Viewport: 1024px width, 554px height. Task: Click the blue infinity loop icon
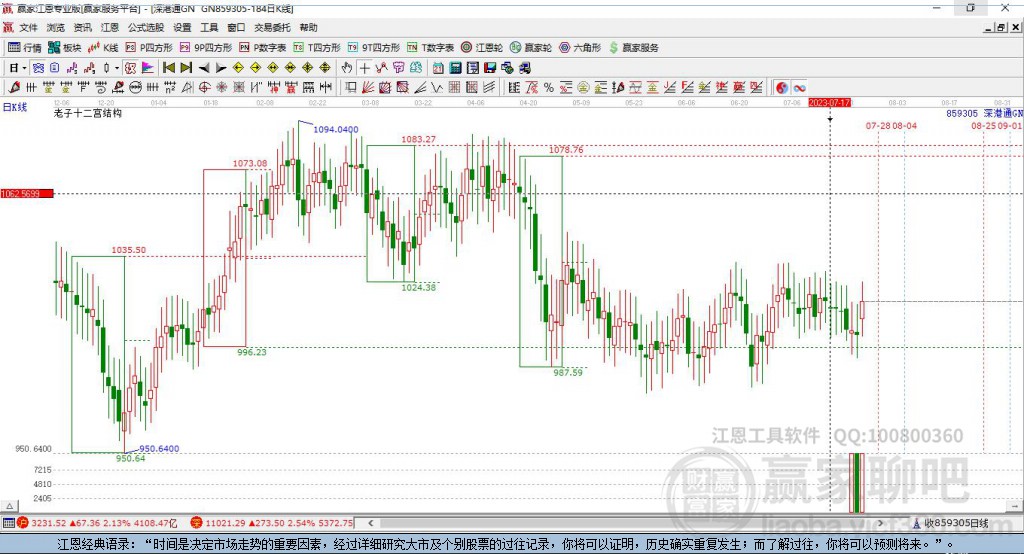pos(799,88)
